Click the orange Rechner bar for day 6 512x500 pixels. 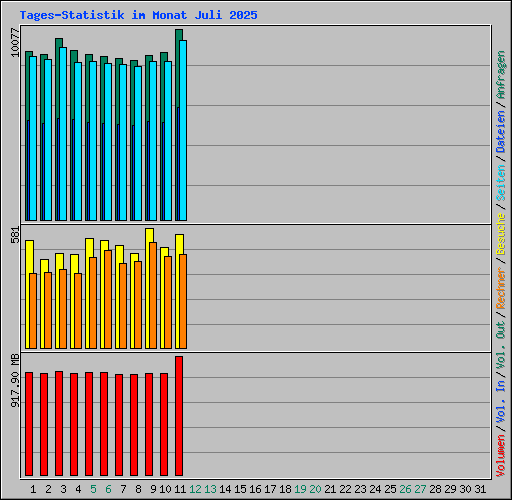click(x=108, y=299)
